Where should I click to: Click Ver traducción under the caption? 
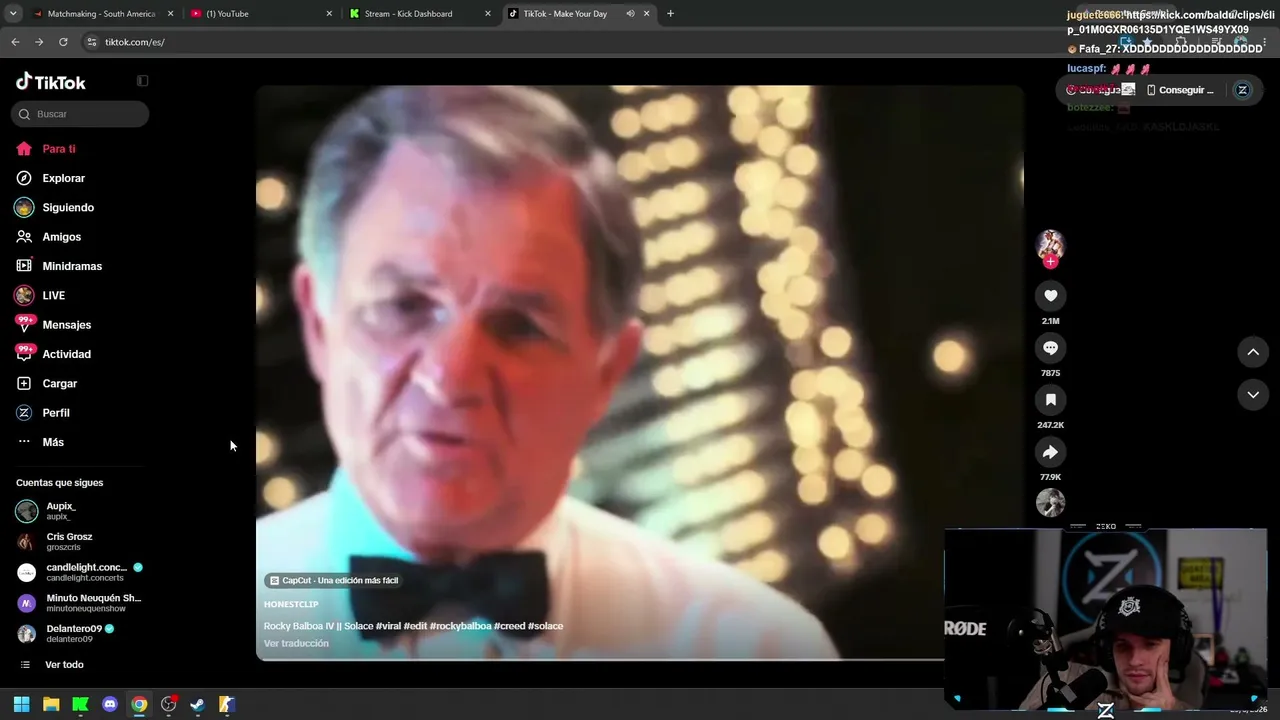[296, 643]
